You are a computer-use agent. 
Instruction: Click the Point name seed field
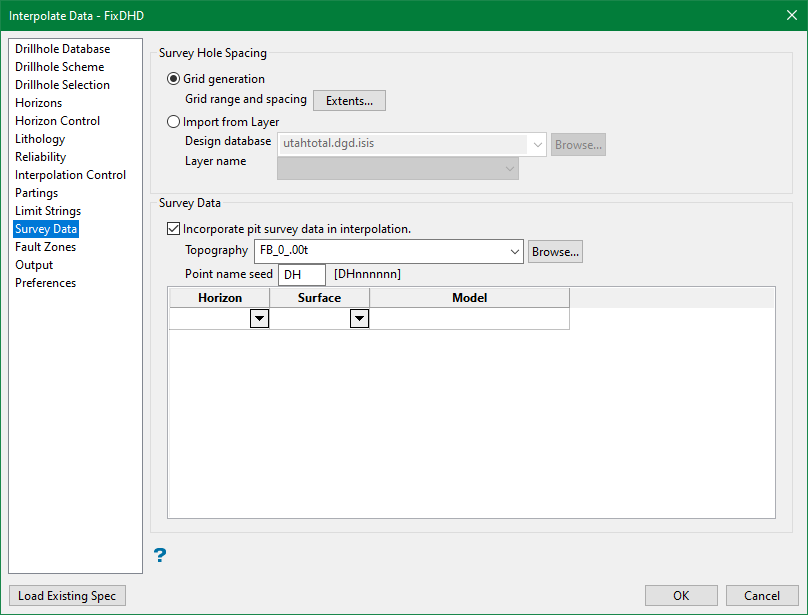[x=302, y=275]
